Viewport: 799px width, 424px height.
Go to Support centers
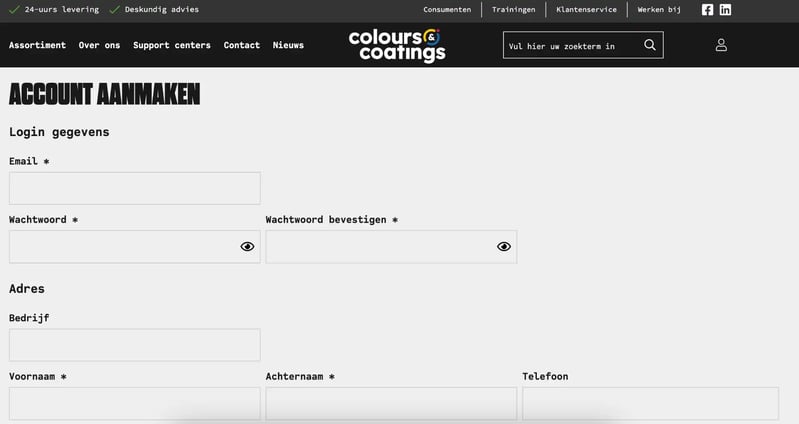pyautogui.click(x=172, y=45)
